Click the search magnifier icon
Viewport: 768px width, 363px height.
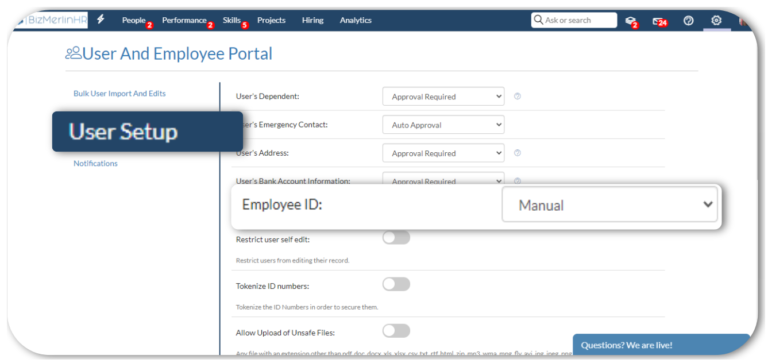[x=538, y=20]
